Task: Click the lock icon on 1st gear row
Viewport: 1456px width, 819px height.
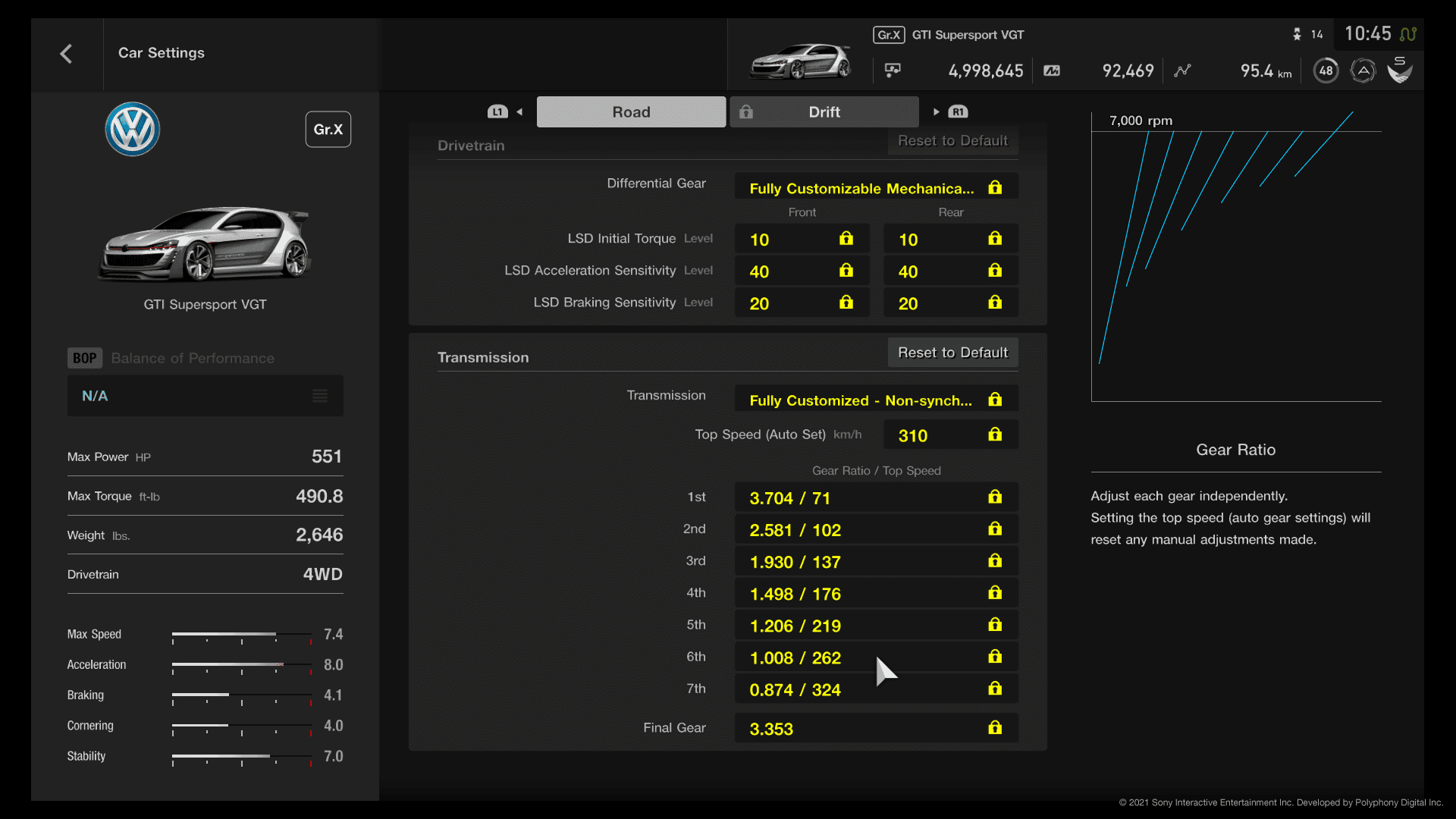Action: [x=995, y=497]
